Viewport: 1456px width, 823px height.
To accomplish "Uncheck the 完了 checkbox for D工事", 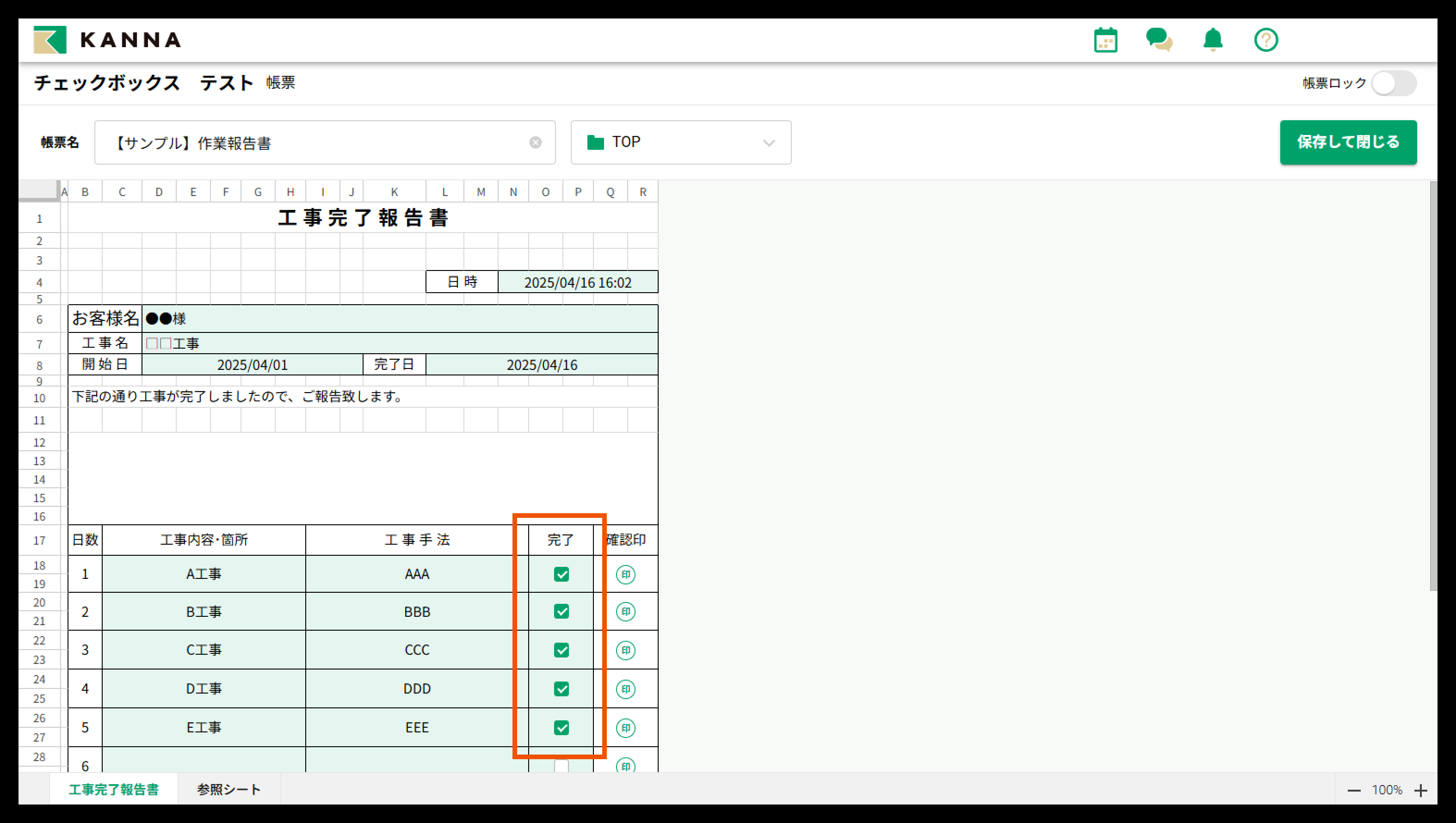I will (x=561, y=688).
